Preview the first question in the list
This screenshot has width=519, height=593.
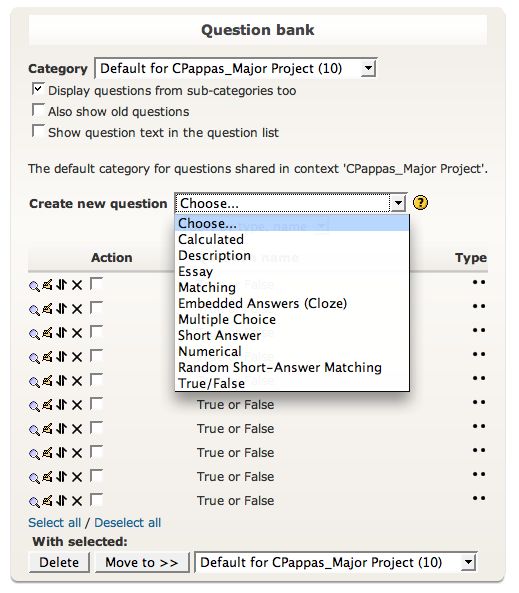click(x=34, y=286)
